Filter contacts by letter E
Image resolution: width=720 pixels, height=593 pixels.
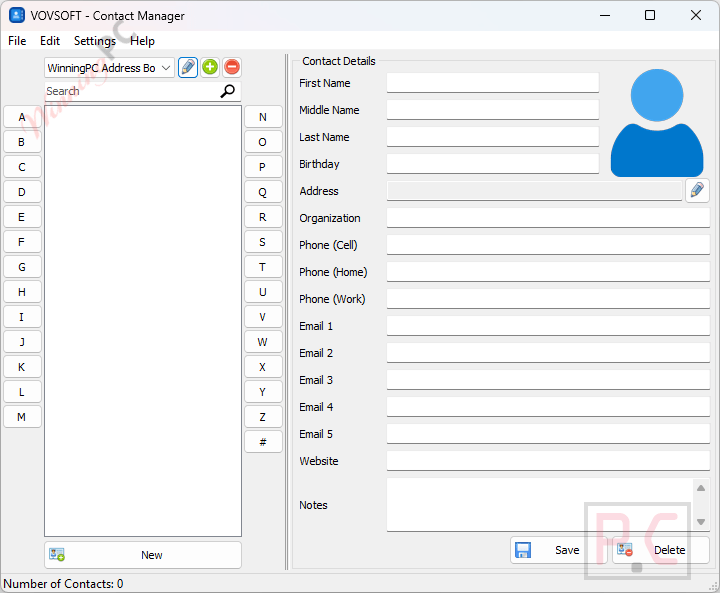(22, 217)
